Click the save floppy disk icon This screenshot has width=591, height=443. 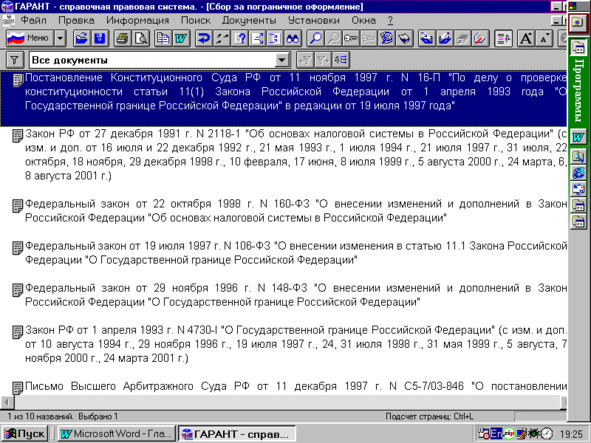100,38
